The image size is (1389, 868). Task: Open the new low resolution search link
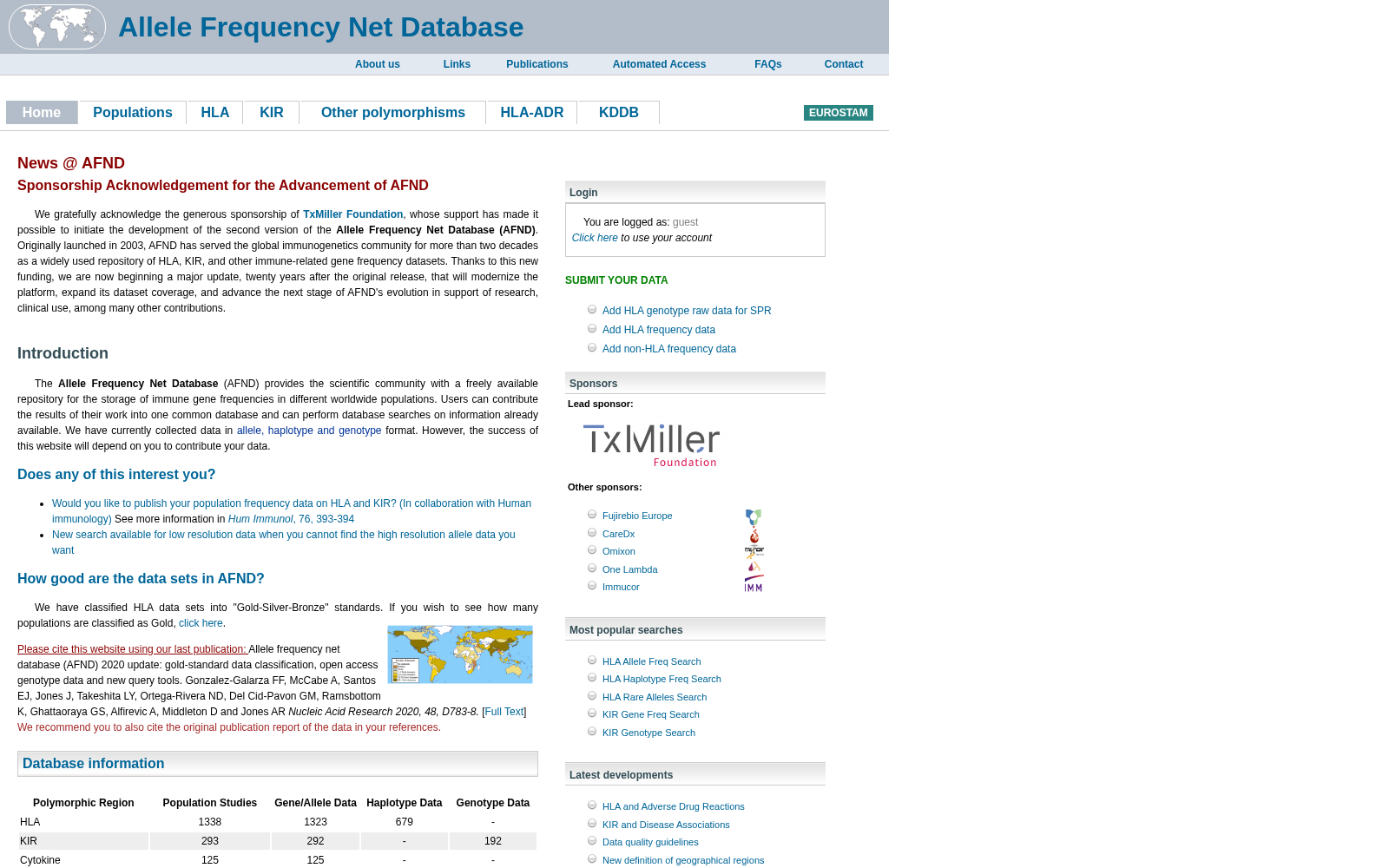click(284, 542)
